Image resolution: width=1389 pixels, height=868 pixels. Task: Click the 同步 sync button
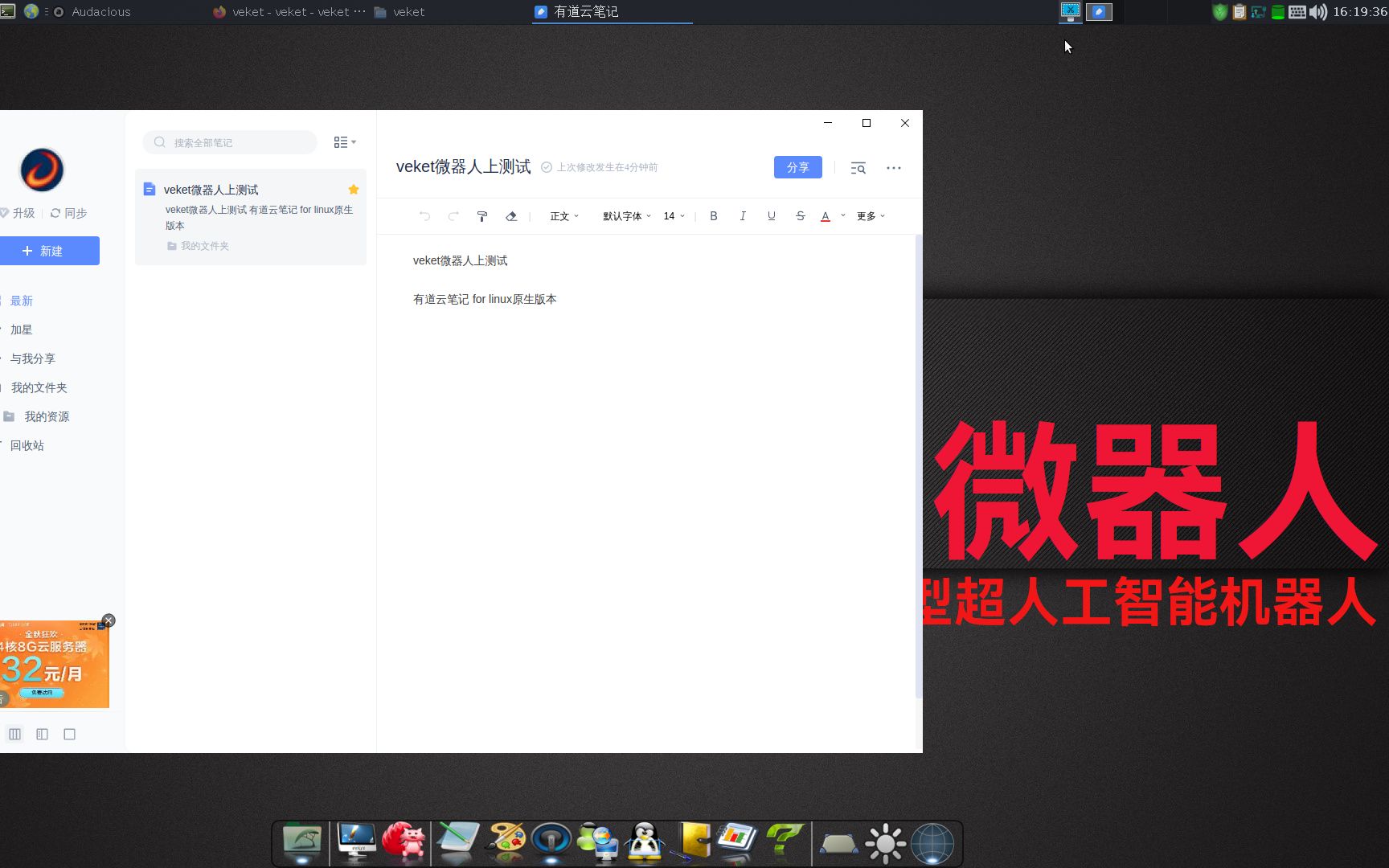(68, 213)
